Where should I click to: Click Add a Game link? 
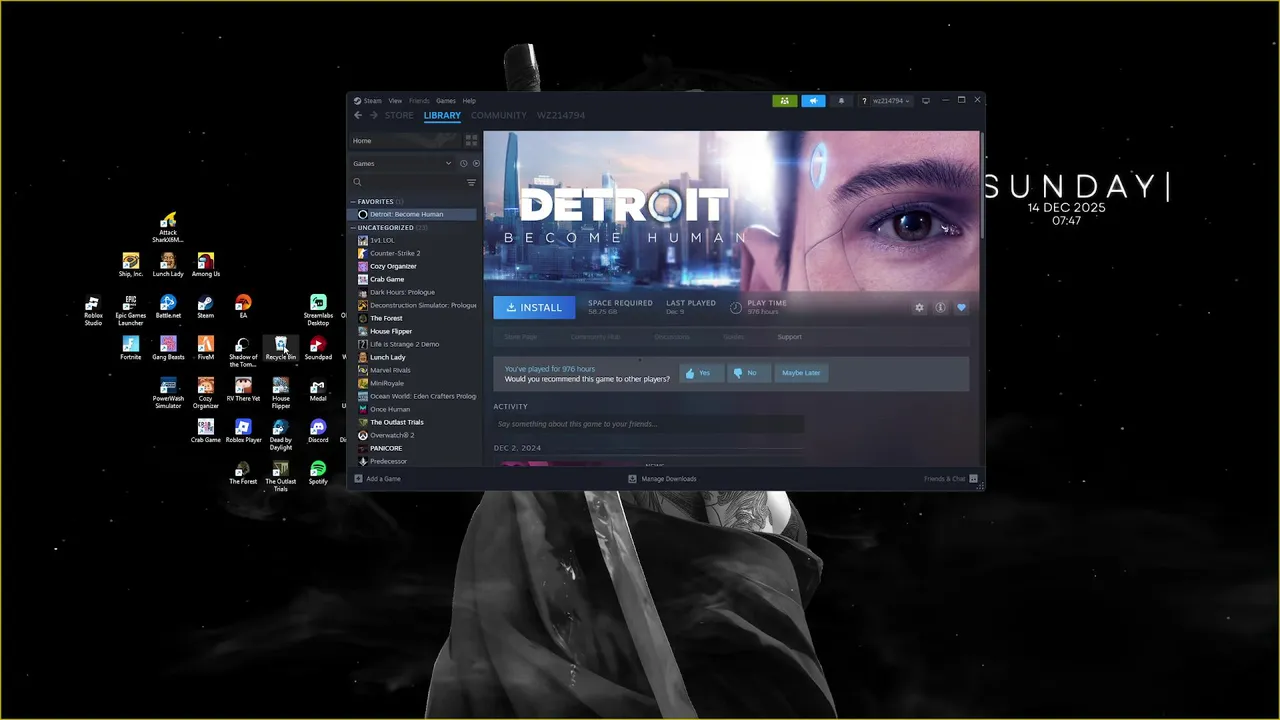click(377, 479)
